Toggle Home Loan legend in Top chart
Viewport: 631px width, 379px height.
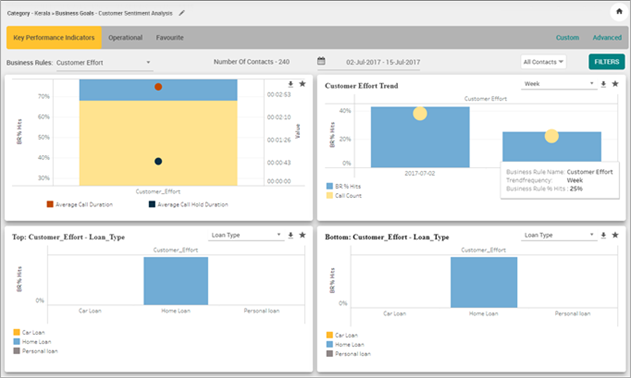pos(16,342)
